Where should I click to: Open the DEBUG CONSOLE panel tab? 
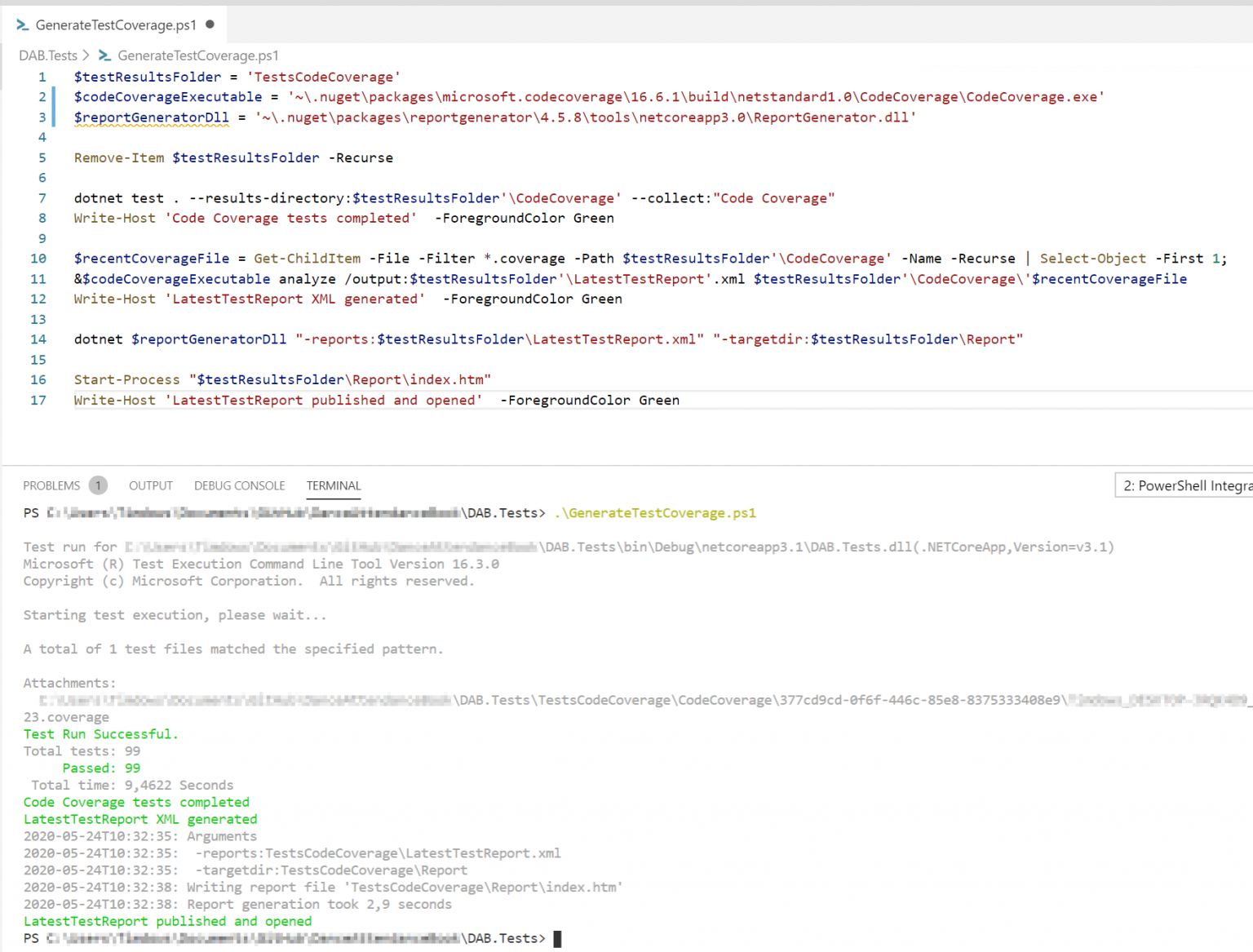(x=239, y=485)
